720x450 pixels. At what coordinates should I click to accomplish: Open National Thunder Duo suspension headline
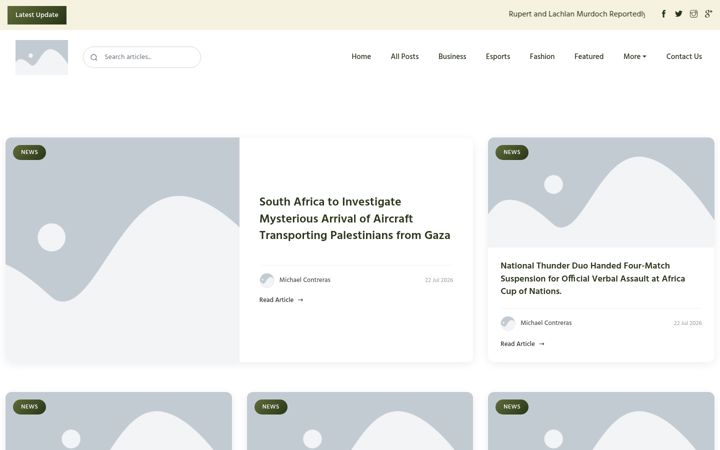tap(592, 278)
